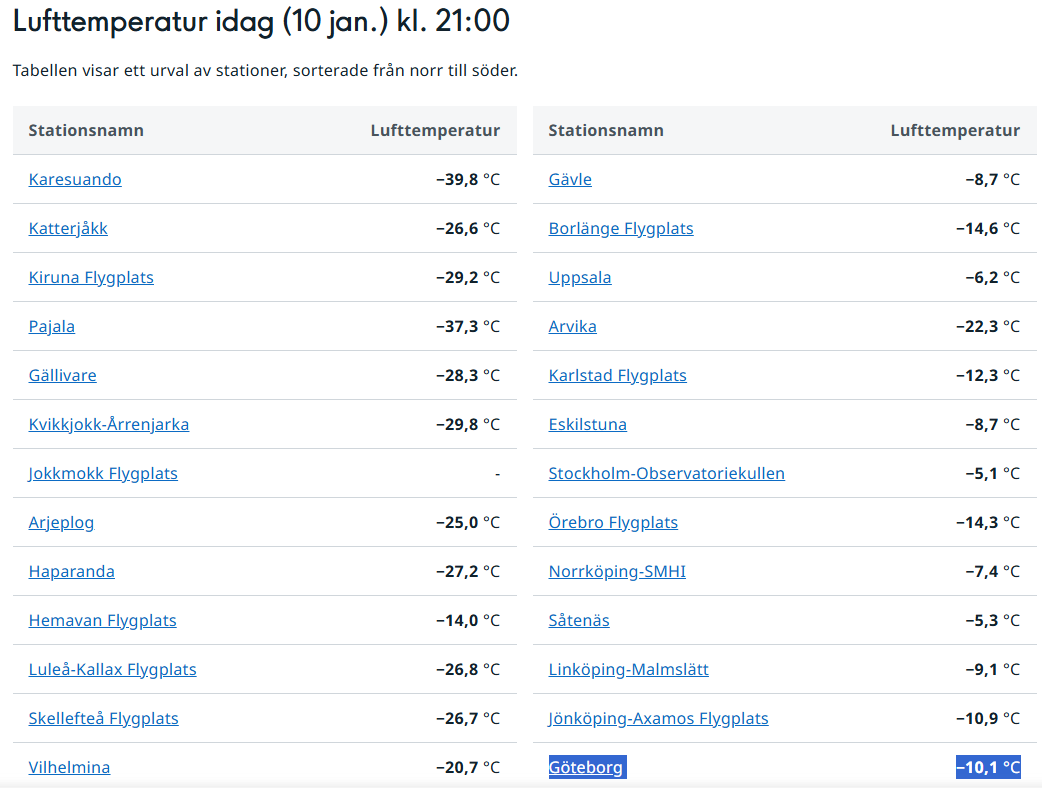Go to Vilhelmina station page
The height and width of the screenshot is (802, 1042).
69,767
